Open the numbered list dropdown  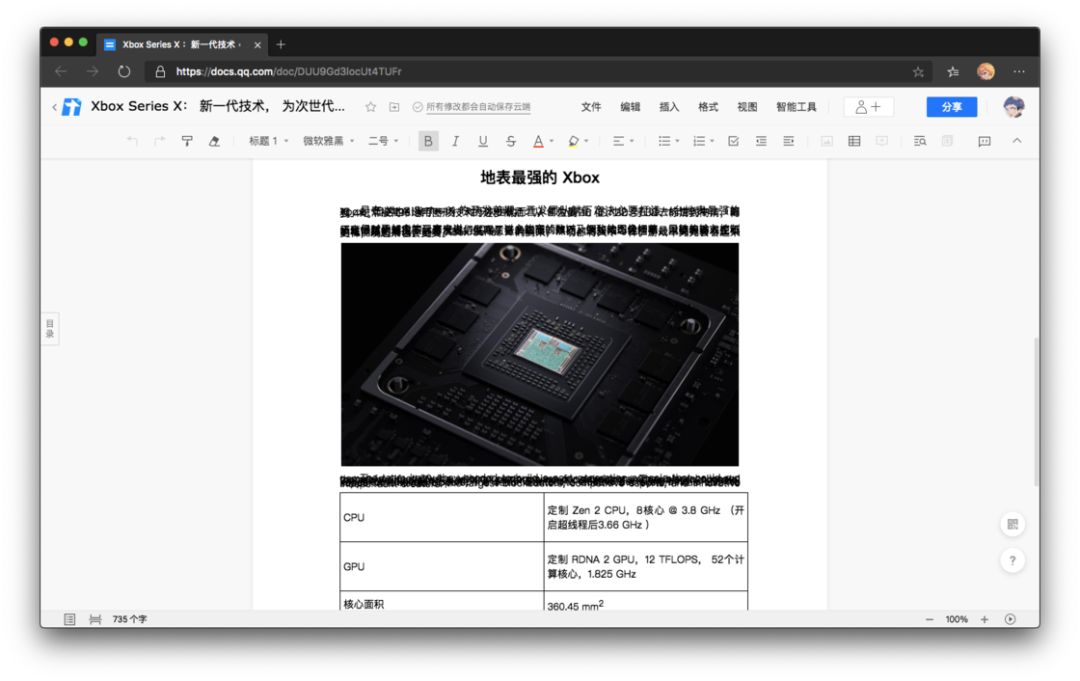(x=703, y=141)
